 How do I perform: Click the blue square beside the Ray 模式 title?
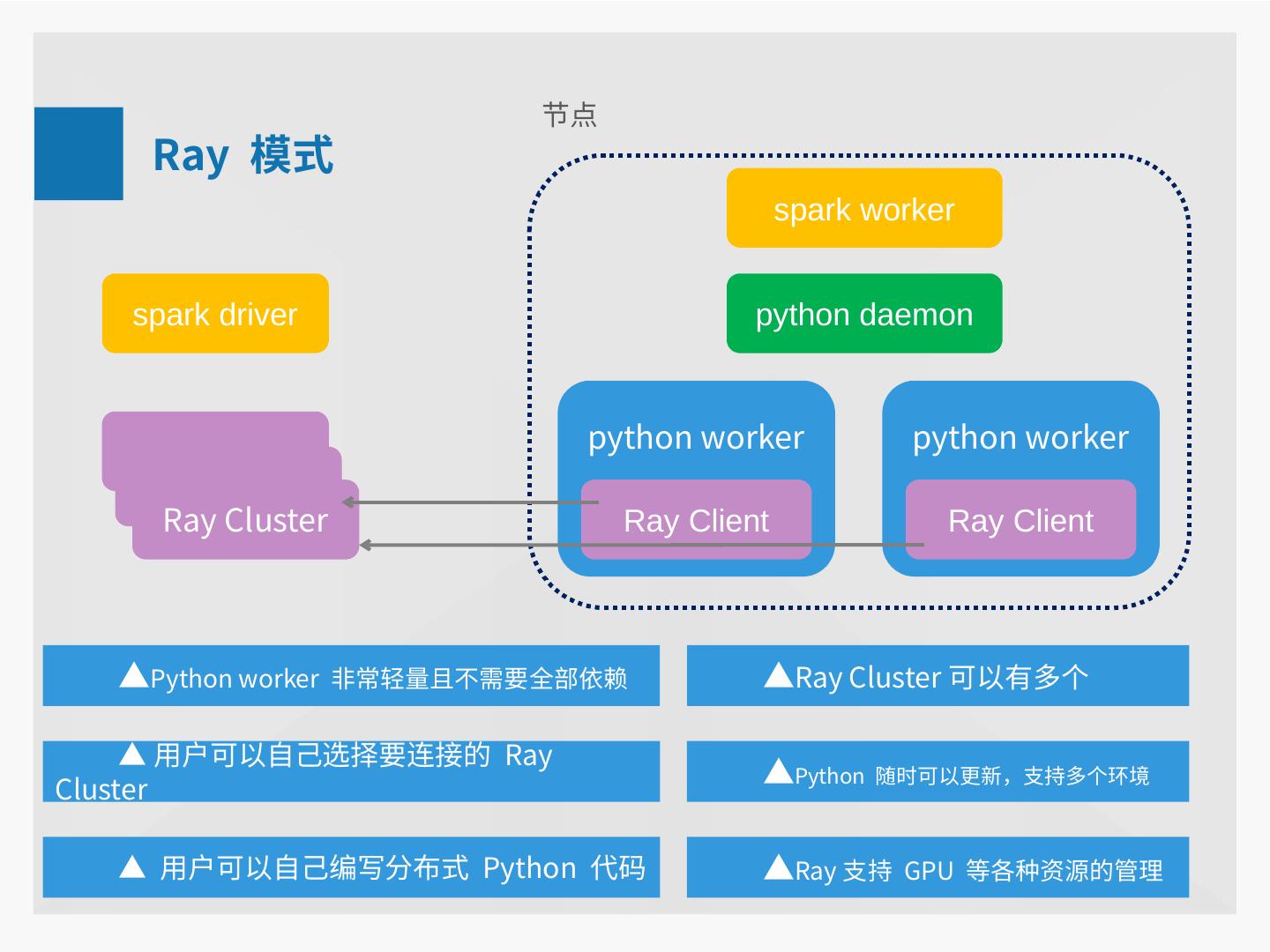point(78,153)
